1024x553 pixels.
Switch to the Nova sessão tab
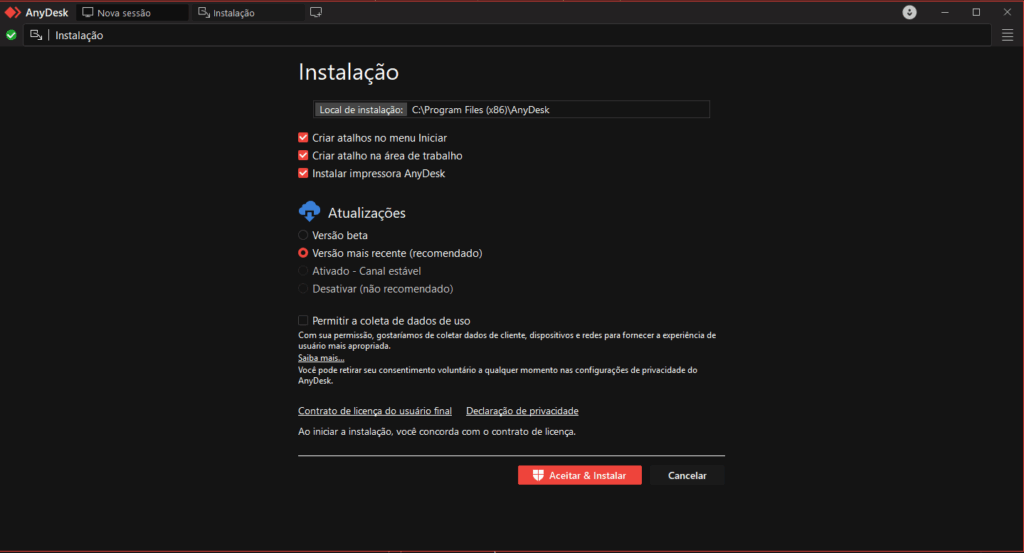[x=132, y=13]
